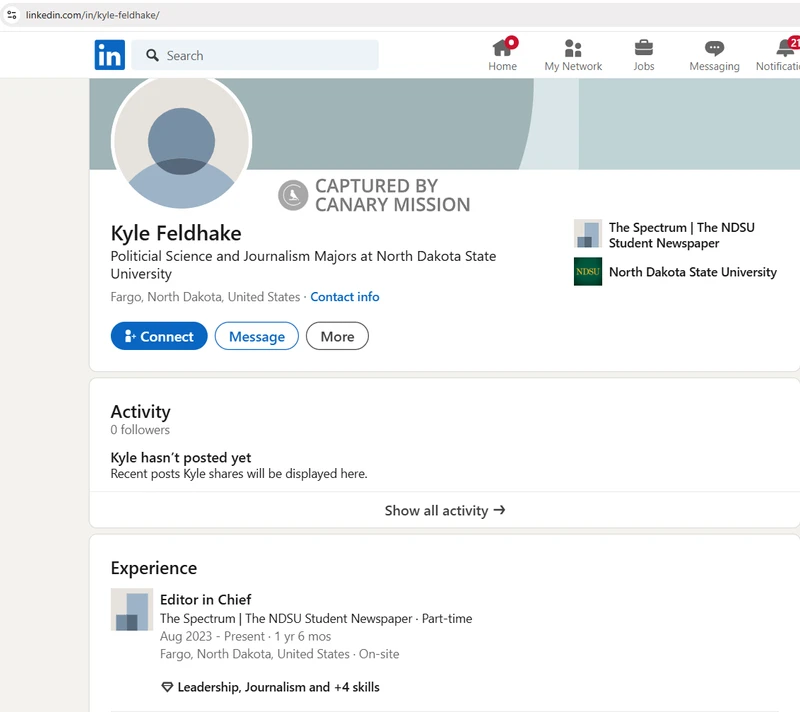Click the Message button
The width and height of the screenshot is (800, 712).
coord(257,336)
